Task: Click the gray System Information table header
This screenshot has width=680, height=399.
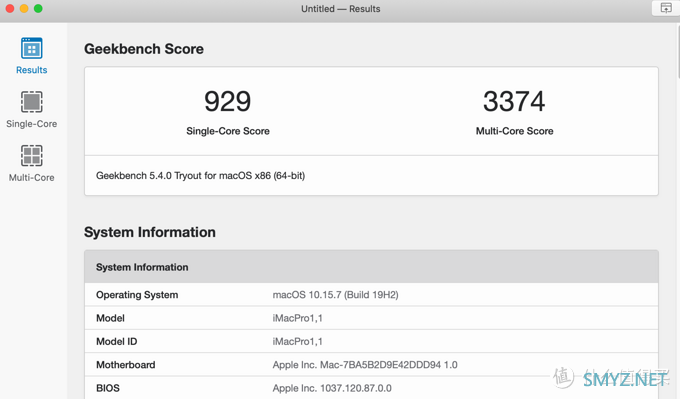Action: (371, 267)
